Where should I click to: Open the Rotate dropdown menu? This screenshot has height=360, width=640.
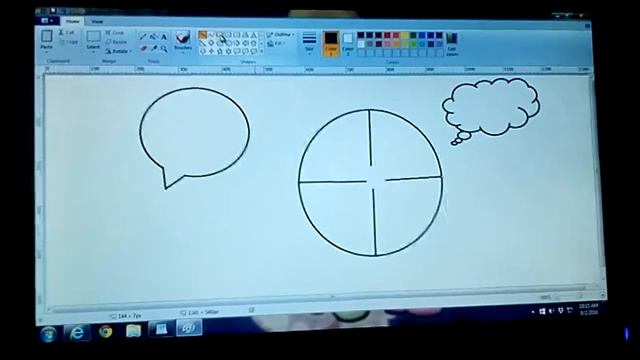119,51
